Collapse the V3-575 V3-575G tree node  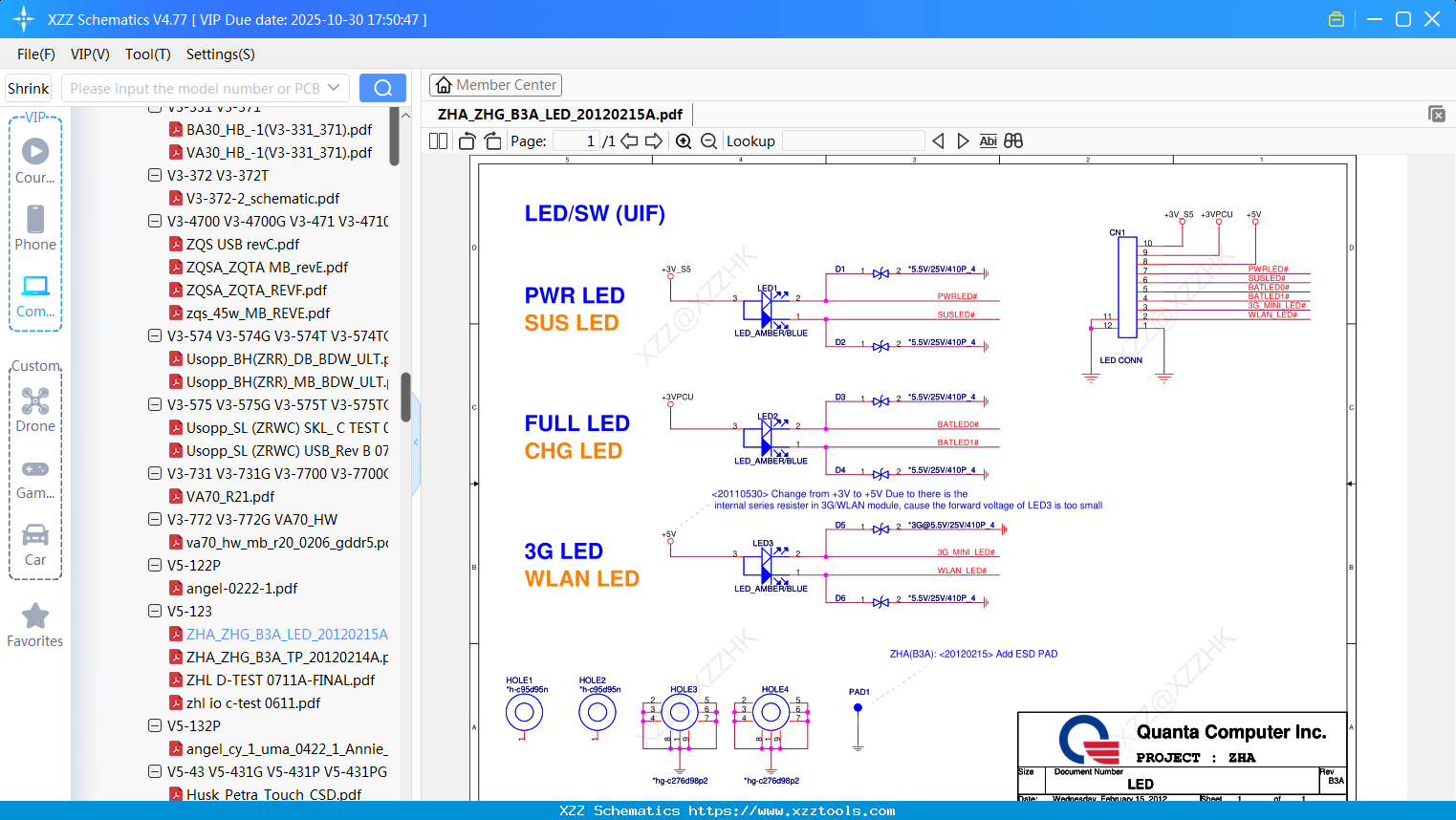[x=155, y=404]
